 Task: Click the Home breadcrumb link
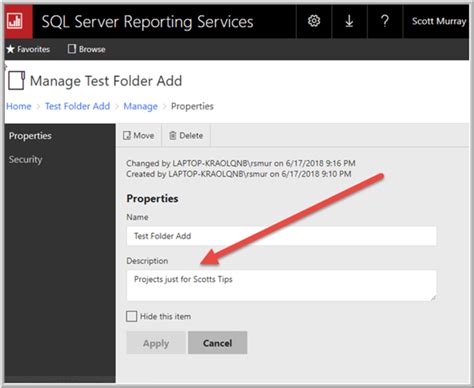pyautogui.click(x=19, y=106)
